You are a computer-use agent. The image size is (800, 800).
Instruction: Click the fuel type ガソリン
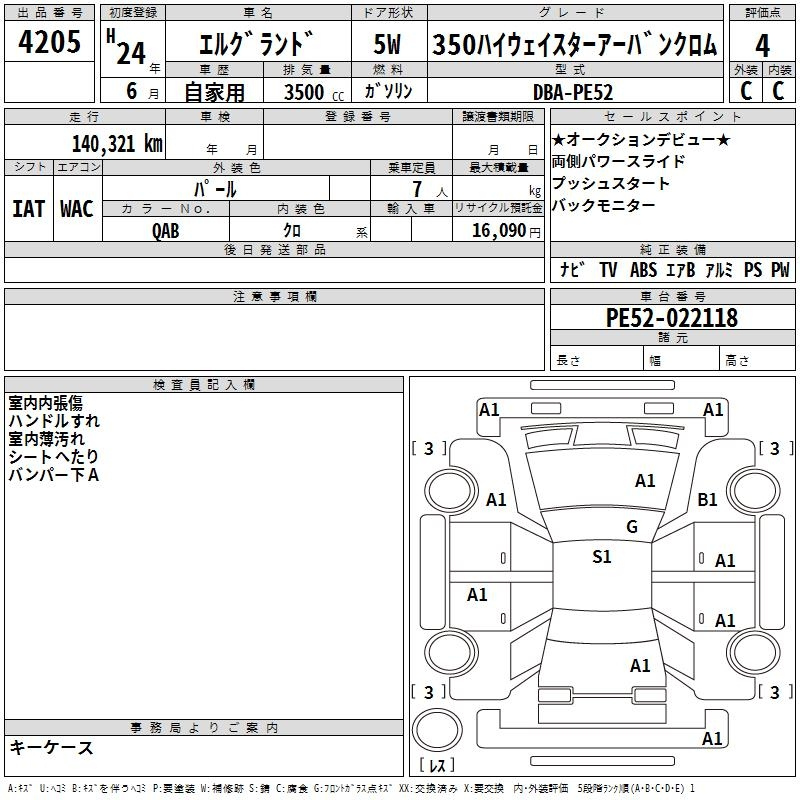[x=388, y=91]
